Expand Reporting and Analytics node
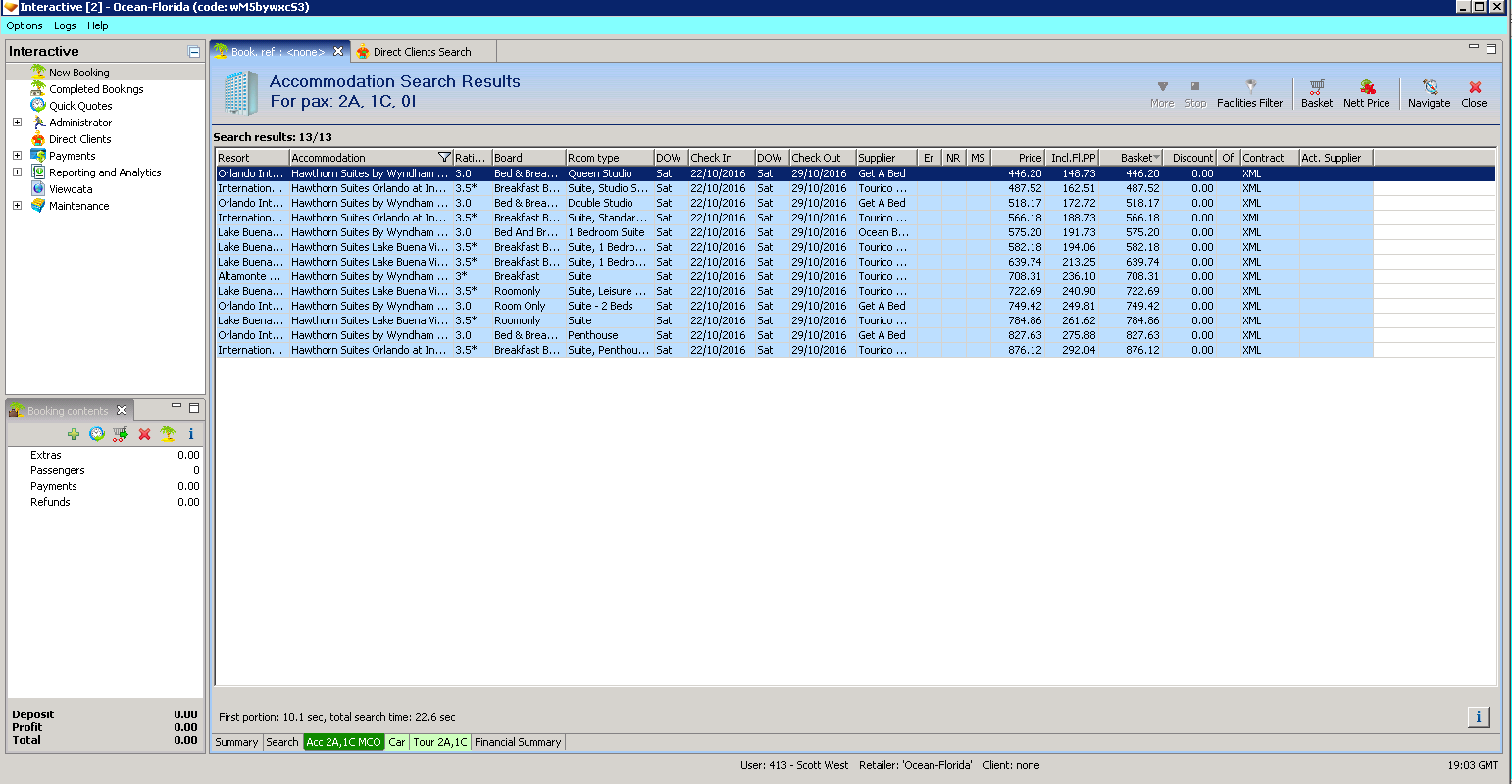Screen dimensions: 1512x784 pos(17,172)
